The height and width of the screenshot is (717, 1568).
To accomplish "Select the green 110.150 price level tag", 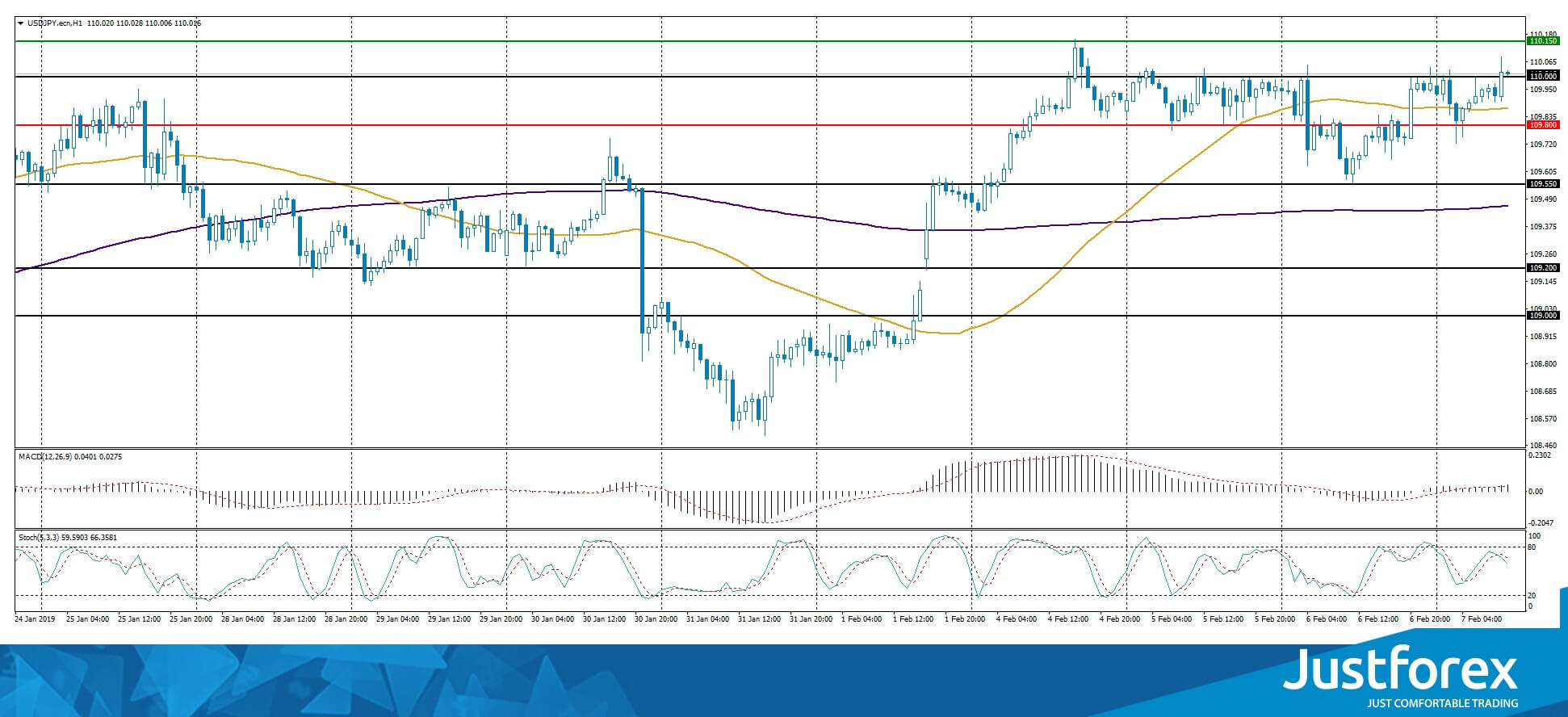I will pos(1543,41).
